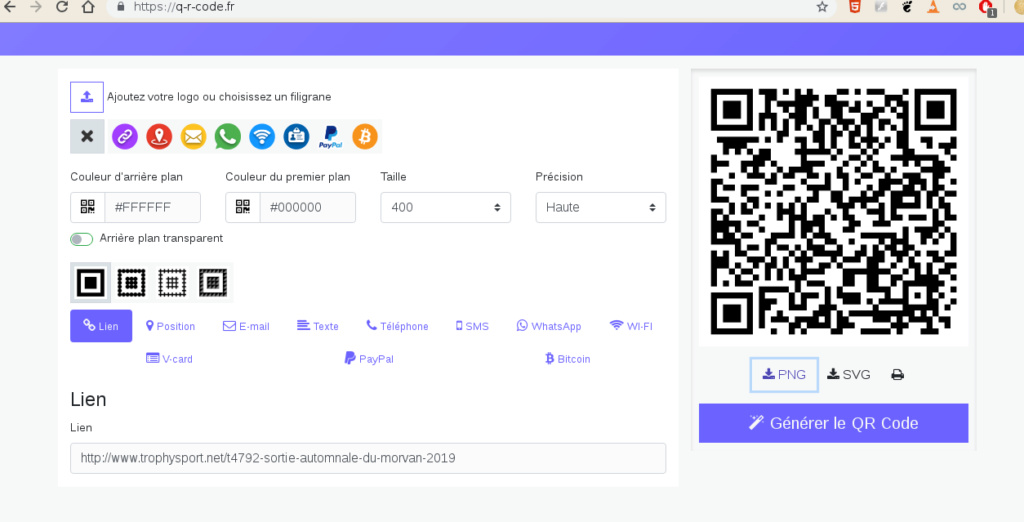Click Générer le QR Code button

click(x=833, y=423)
